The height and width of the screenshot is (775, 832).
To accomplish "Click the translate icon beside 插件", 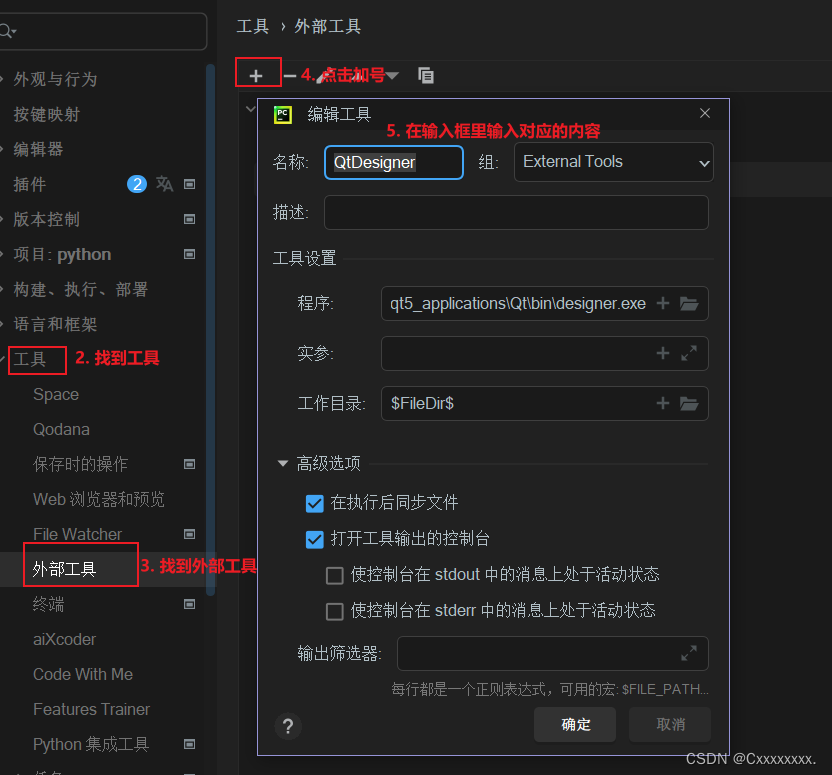I will (x=164, y=184).
